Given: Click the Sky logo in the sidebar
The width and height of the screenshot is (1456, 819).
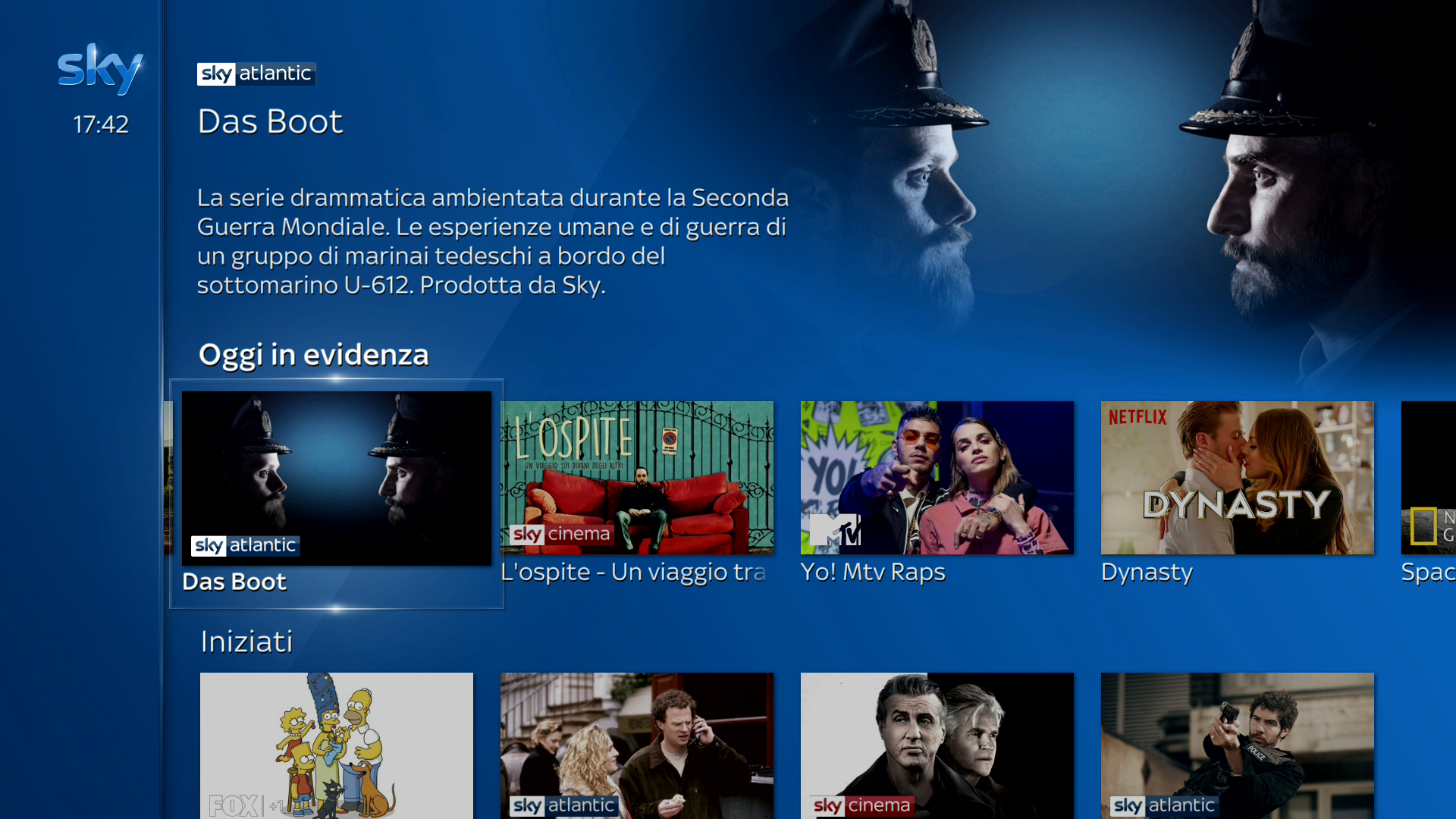Looking at the screenshot, I should point(100,69).
